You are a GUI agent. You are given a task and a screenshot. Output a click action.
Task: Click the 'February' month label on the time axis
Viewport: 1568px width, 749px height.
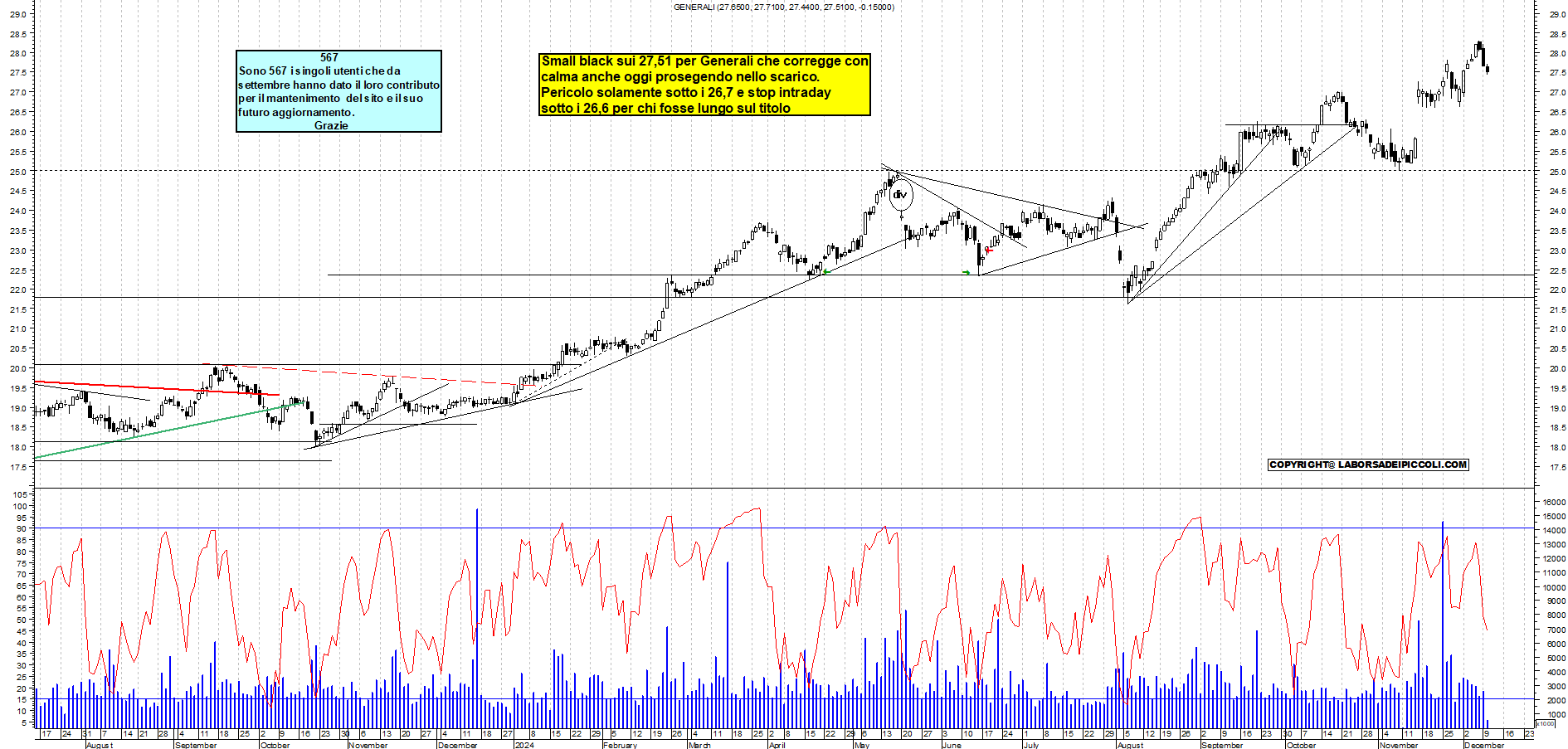[x=620, y=745]
